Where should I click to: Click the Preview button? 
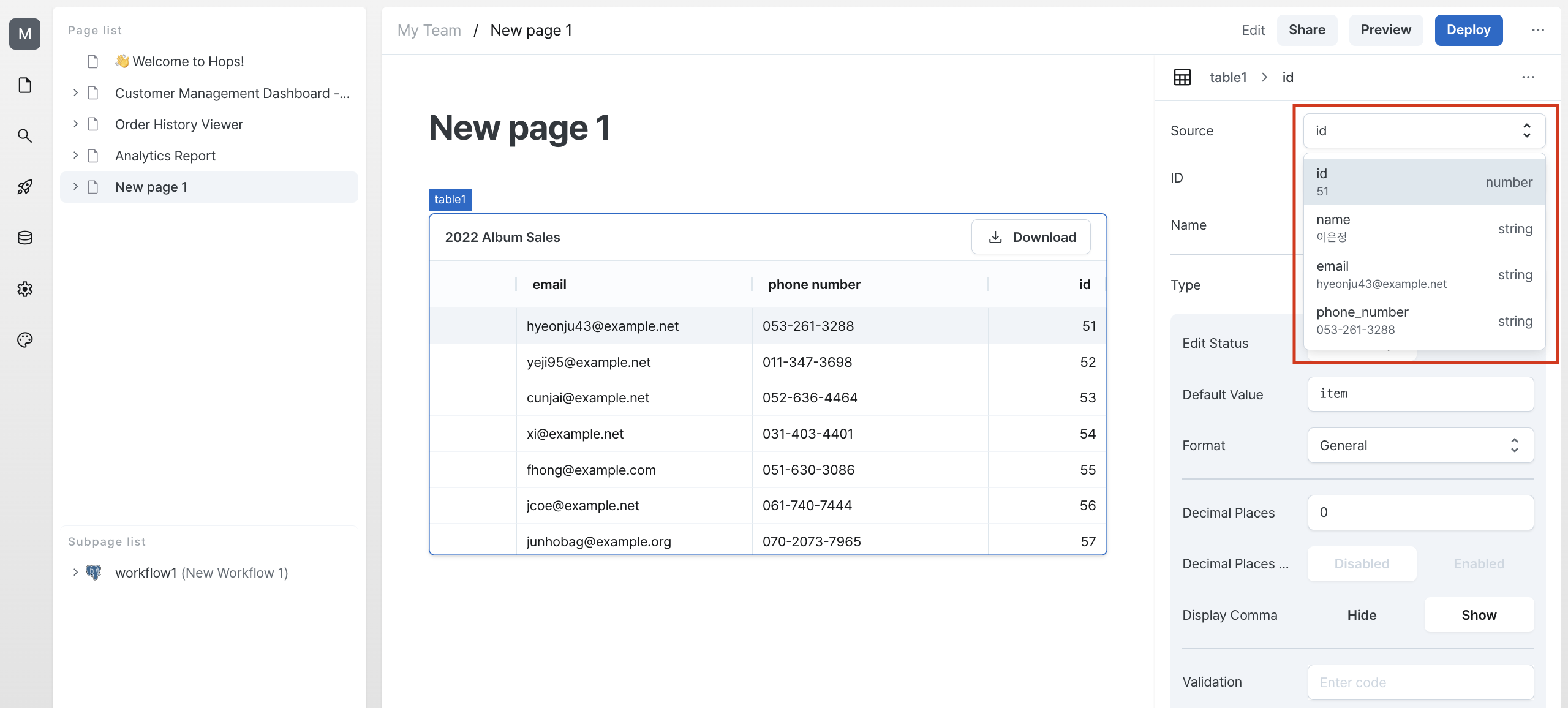(1385, 30)
